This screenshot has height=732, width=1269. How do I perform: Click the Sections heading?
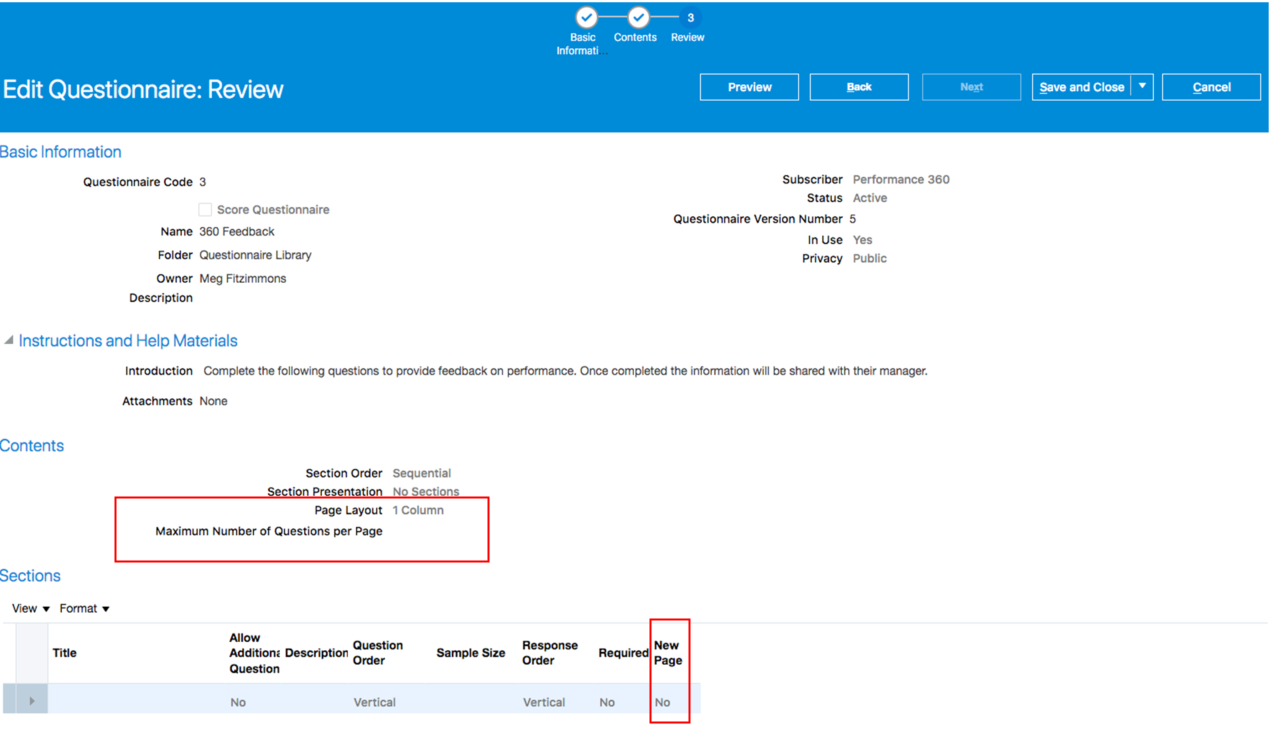[30, 576]
